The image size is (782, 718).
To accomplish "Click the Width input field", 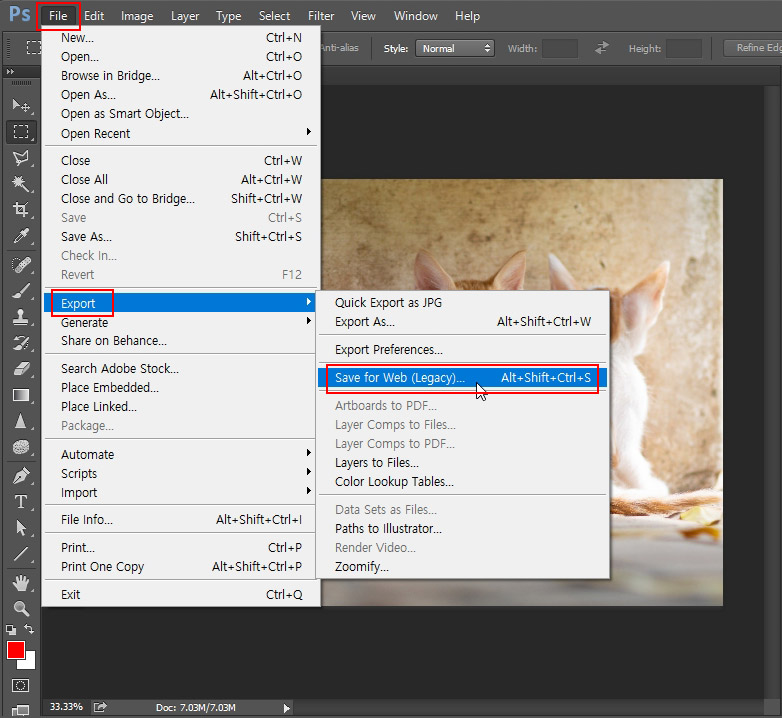I will coord(560,48).
